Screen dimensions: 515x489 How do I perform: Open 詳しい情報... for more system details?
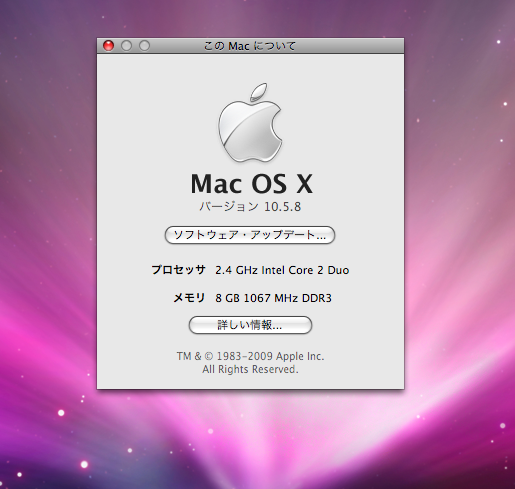tap(250, 325)
